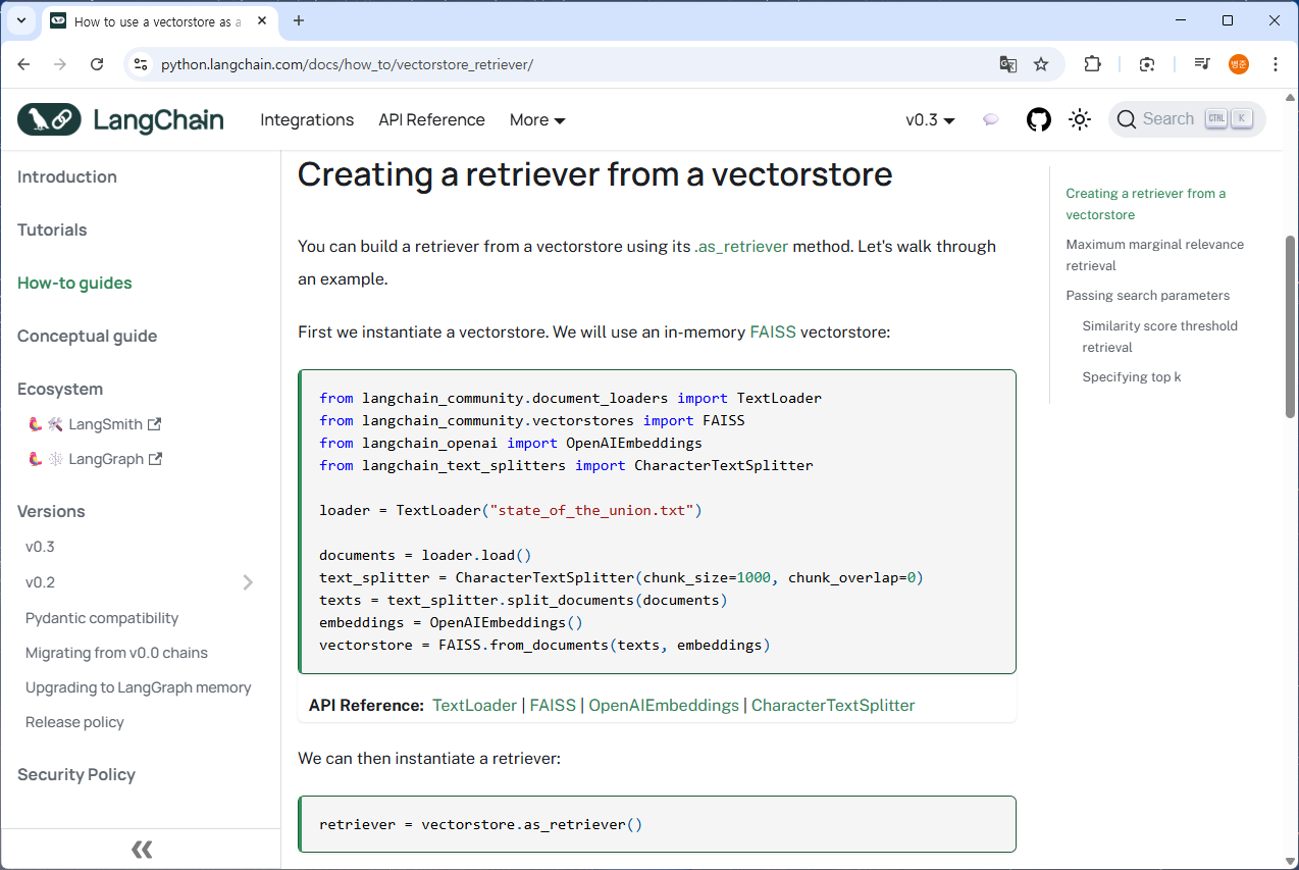Jump to Passing search parameters section

pos(1148,296)
